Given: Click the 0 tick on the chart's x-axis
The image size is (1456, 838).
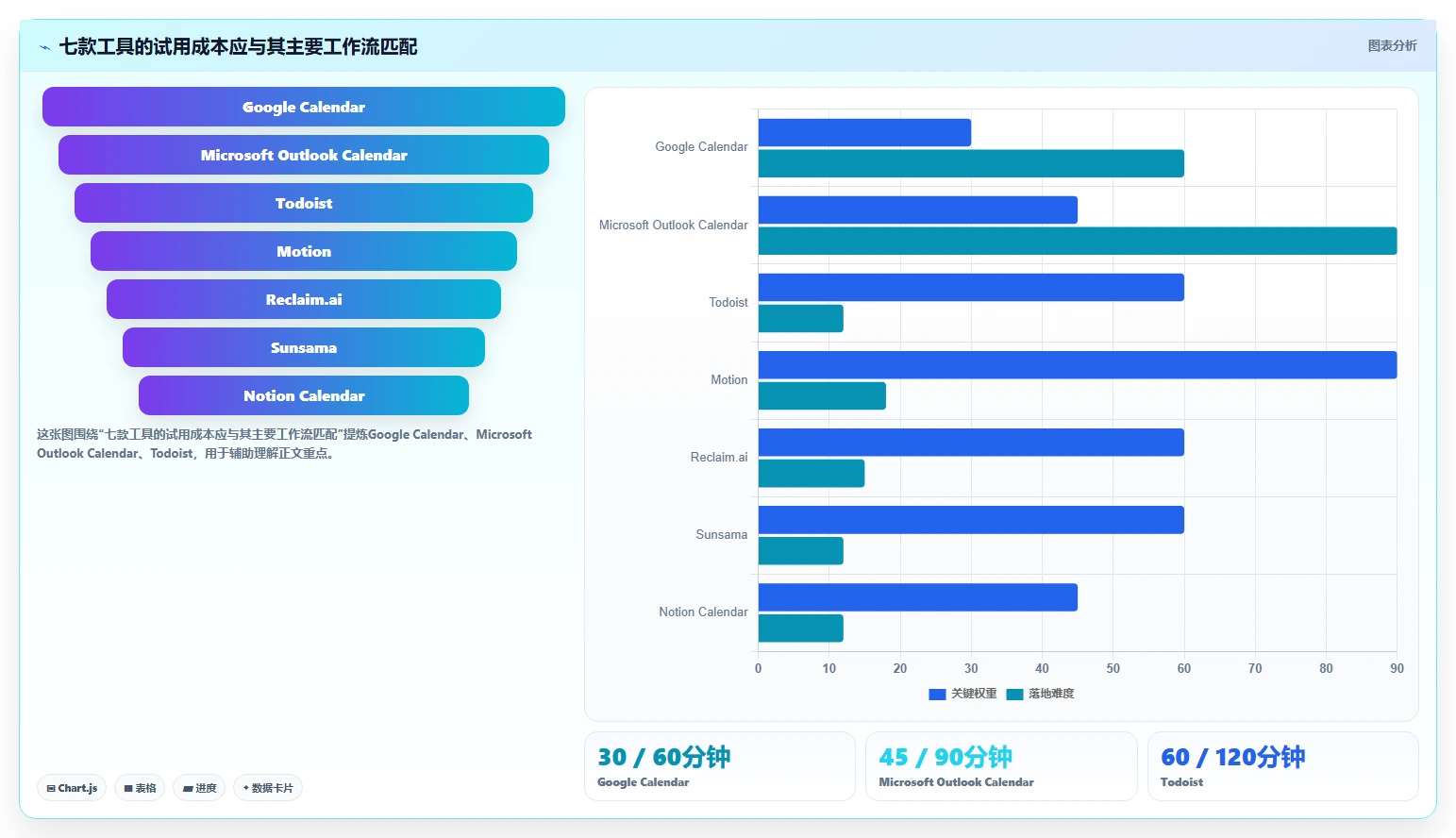Looking at the screenshot, I should click(x=758, y=668).
